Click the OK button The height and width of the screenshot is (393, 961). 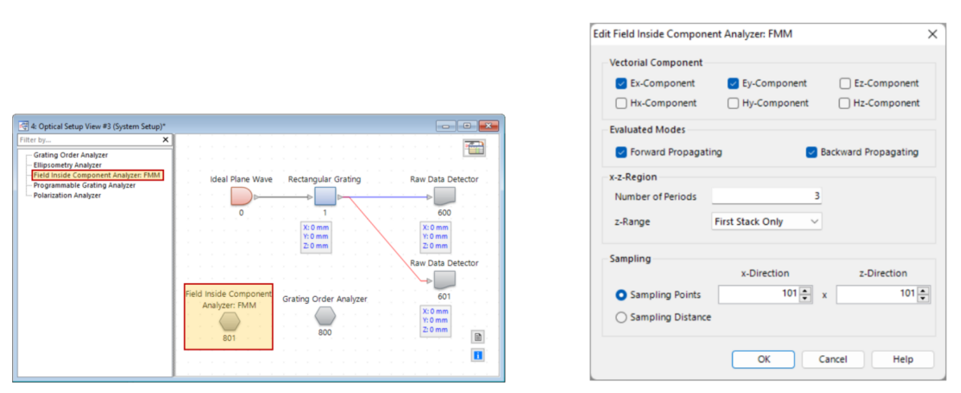pos(763,359)
